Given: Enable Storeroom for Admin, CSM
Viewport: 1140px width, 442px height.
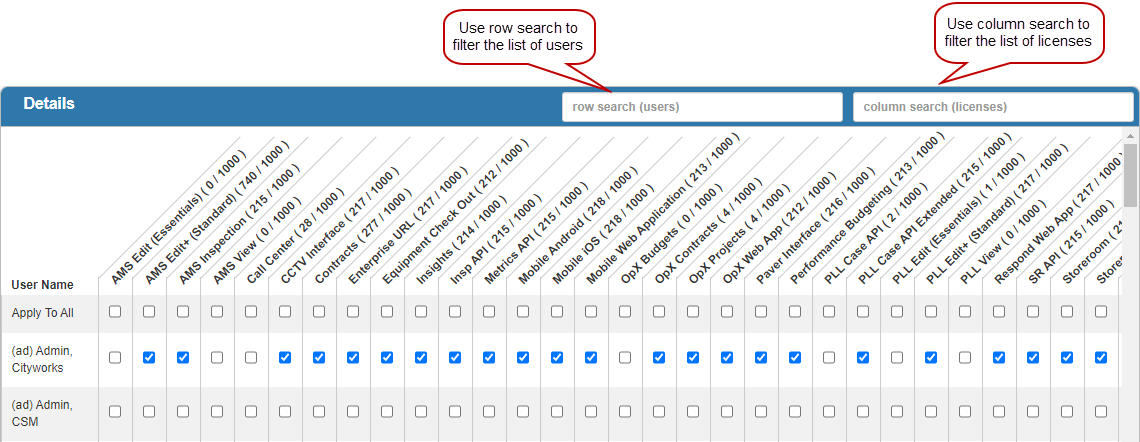Looking at the screenshot, I should click(x=1067, y=411).
